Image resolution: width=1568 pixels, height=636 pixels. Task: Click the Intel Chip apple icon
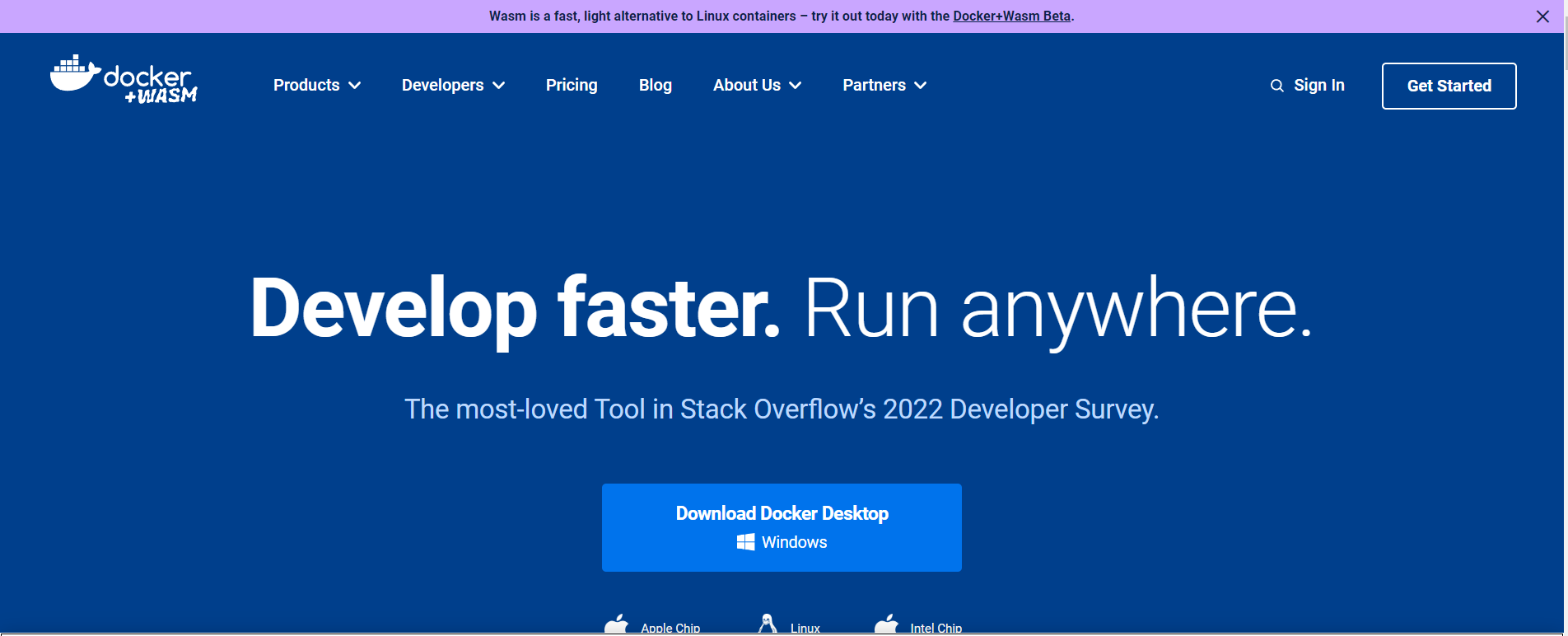pos(886,624)
